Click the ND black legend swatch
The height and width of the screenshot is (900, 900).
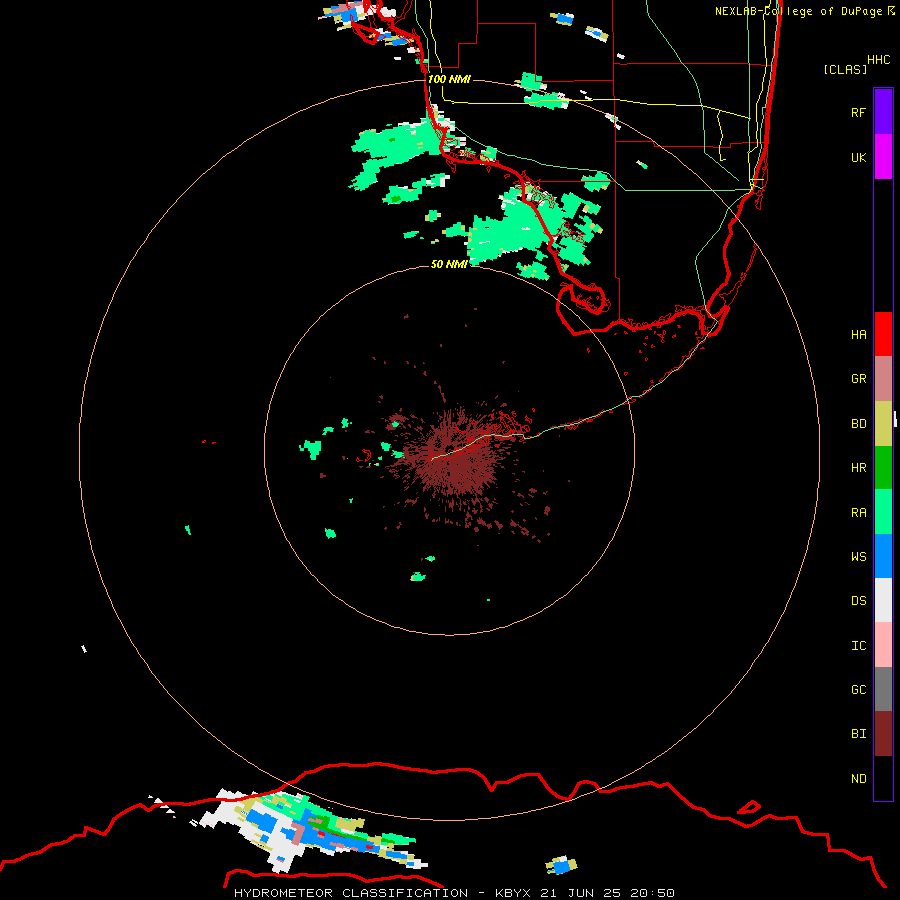(x=883, y=778)
